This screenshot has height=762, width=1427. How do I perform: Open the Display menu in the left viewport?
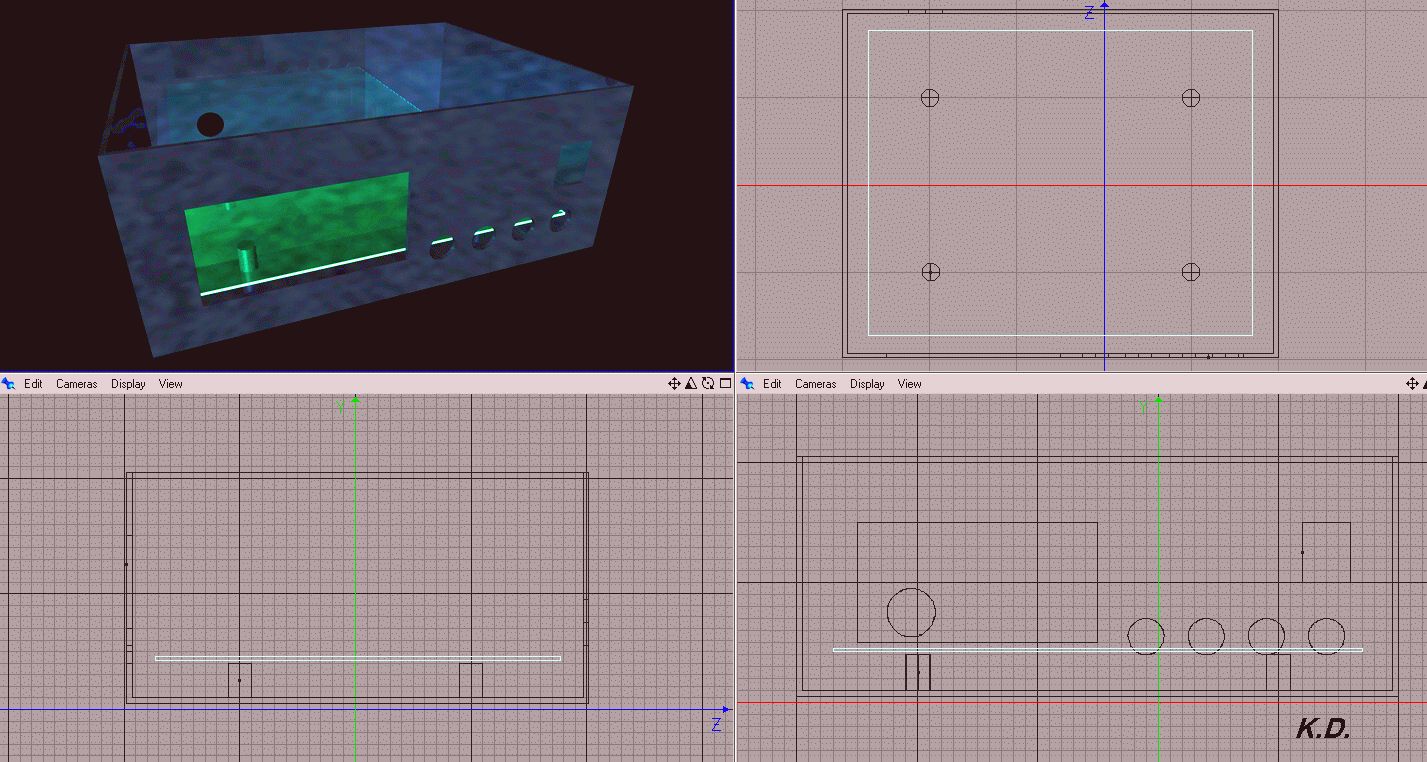tap(128, 384)
